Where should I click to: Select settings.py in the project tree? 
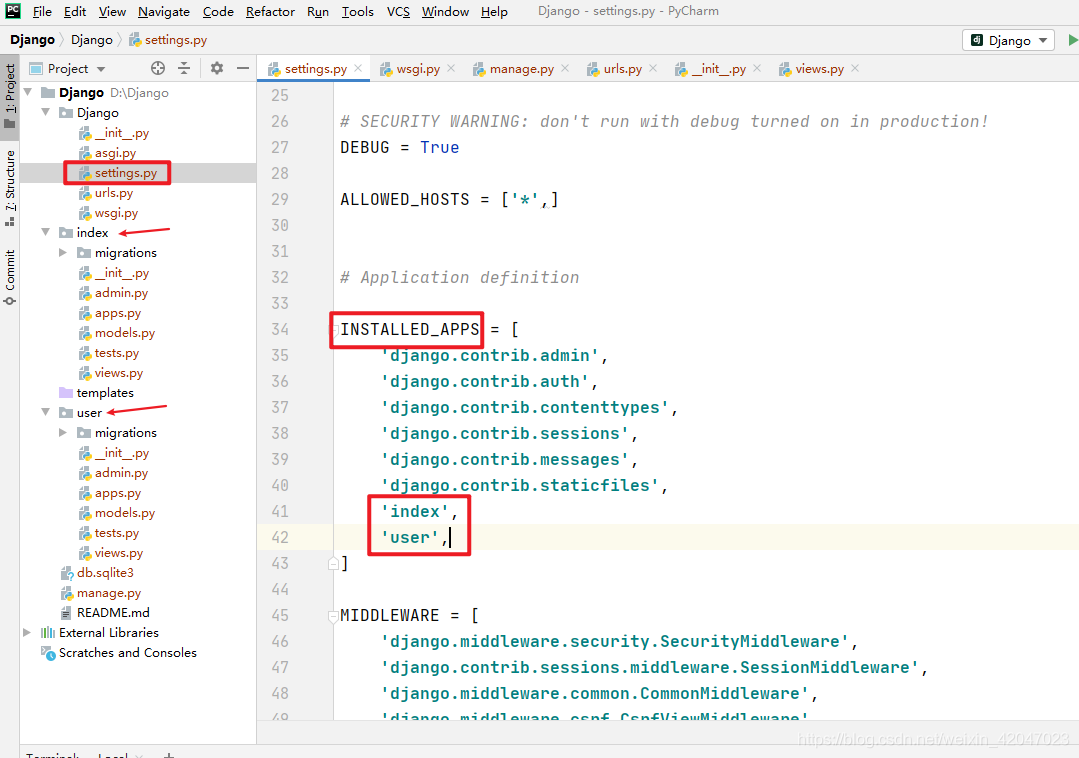coord(126,173)
